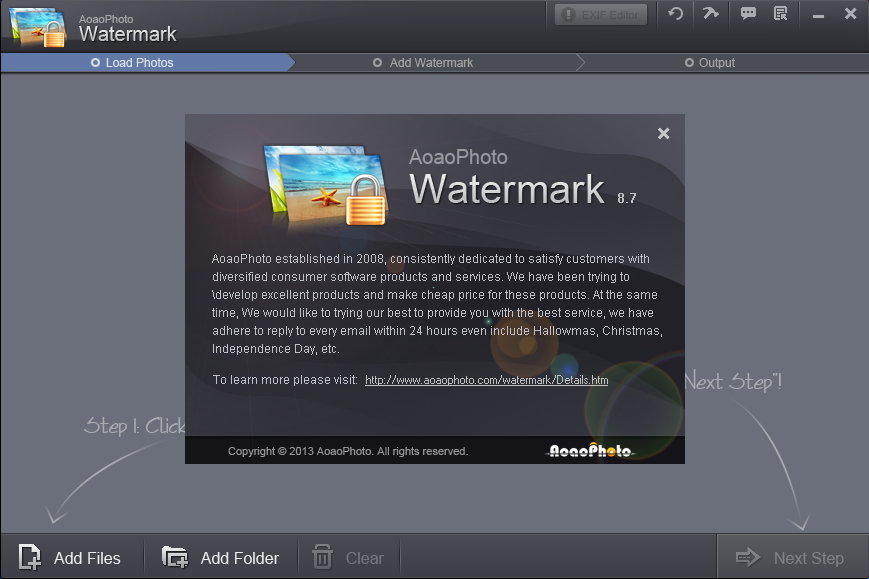This screenshot has width=869, height=579.
Task: Click the Copyright © 2013 AoaoPhoto text
Action: tap(347, 451)
